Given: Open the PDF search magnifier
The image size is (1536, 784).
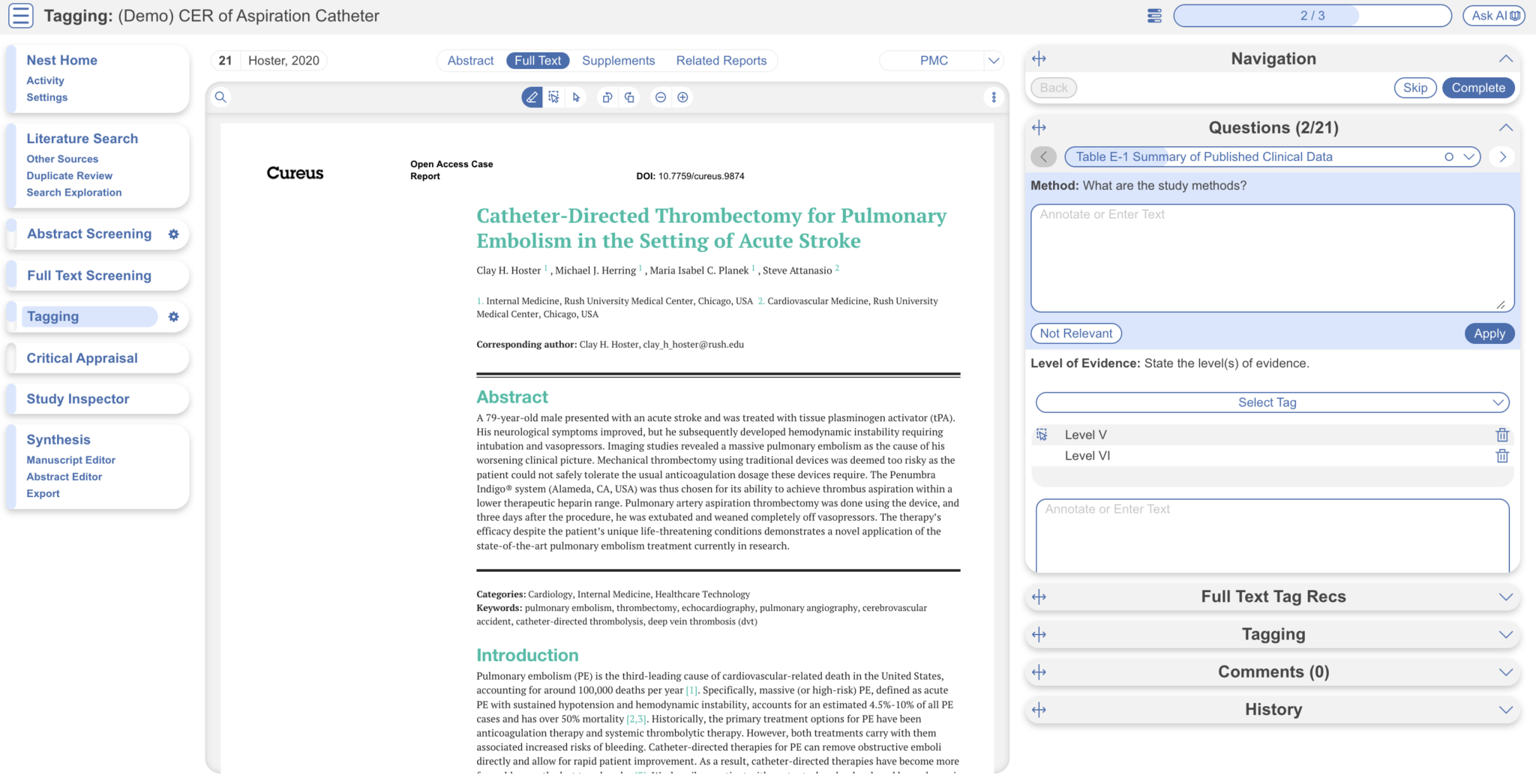Looking at the screenshot, I should [220, 97].
